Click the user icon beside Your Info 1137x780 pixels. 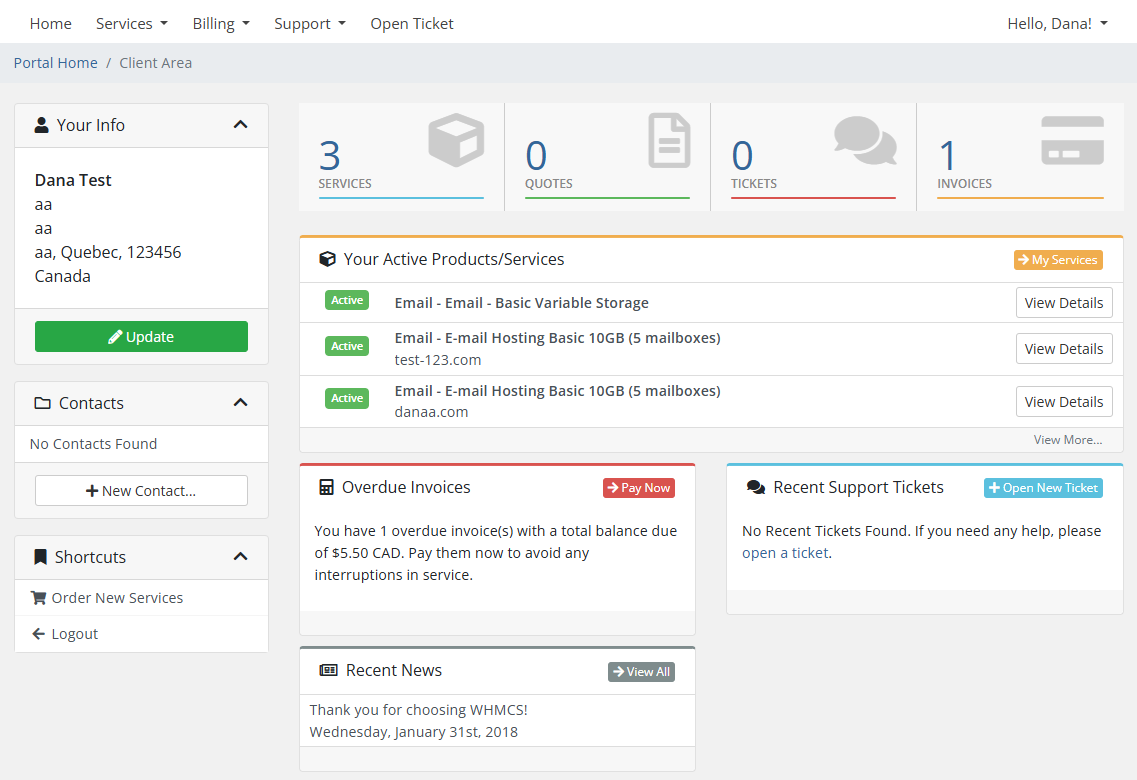click(x=40, y=124)
